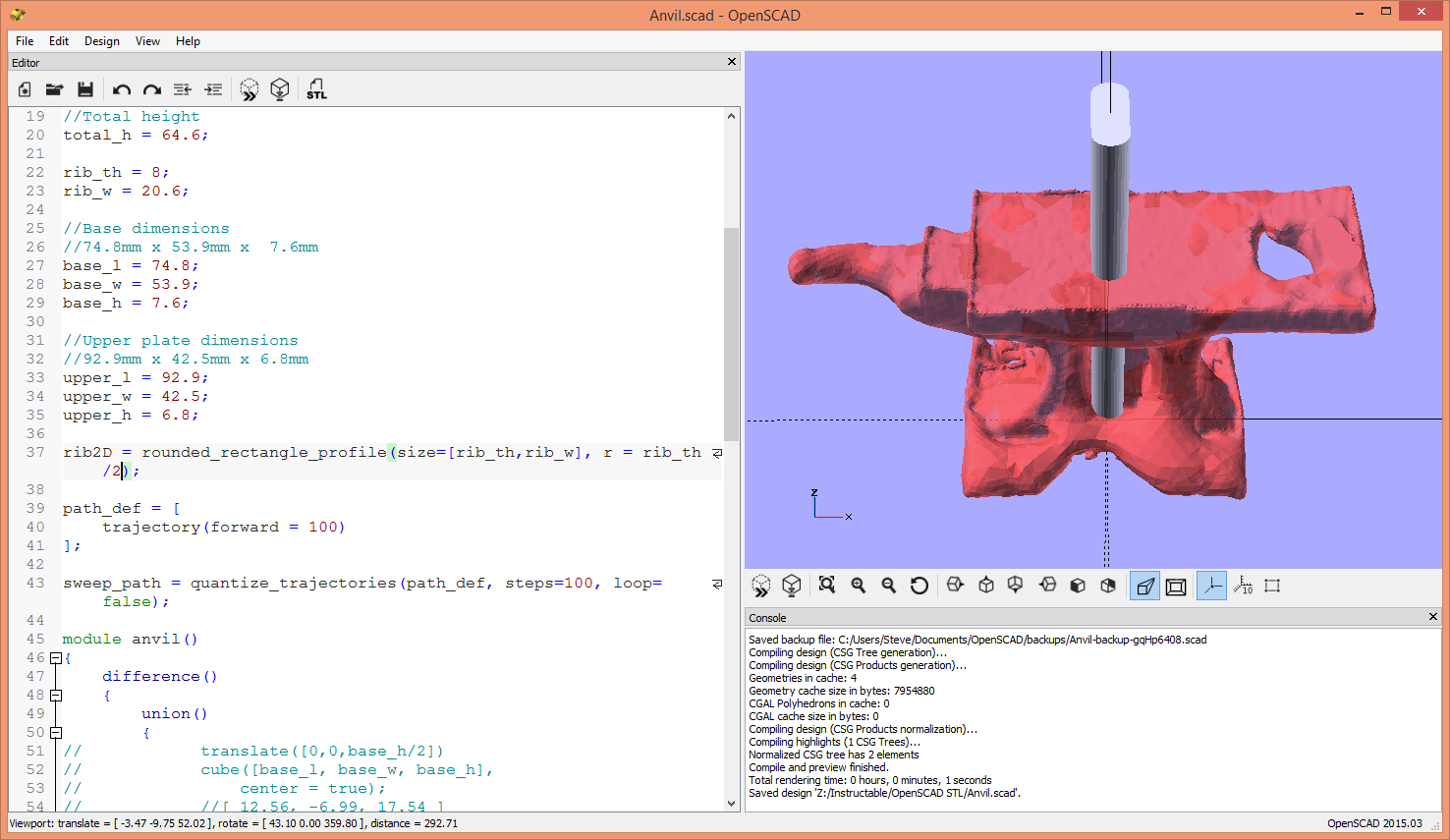Undo the last edit with the toolbar icon
Image resolution: width=1450 pixels, height=840 pixels.
(x=121, y=89)
